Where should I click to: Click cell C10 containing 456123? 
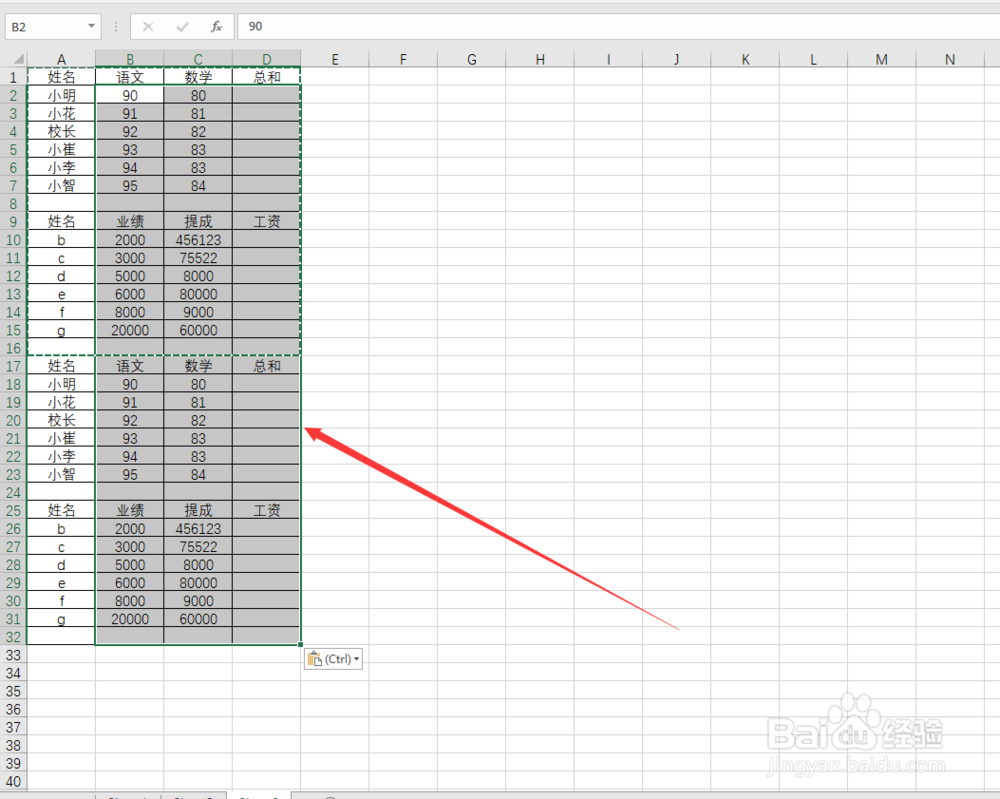click(x=198, y=240)
